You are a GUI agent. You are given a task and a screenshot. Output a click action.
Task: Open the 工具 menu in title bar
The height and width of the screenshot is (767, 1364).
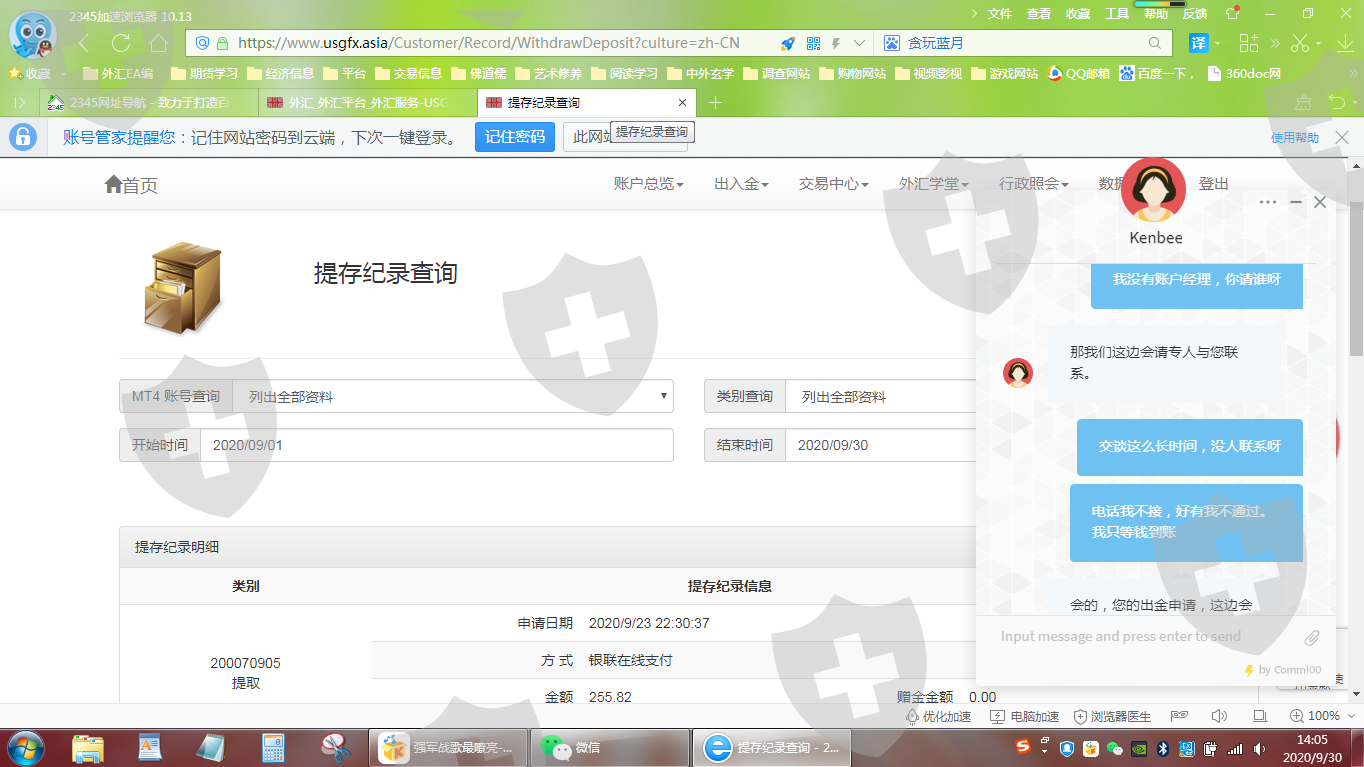pyautogui.click(x=1116, y=14)
